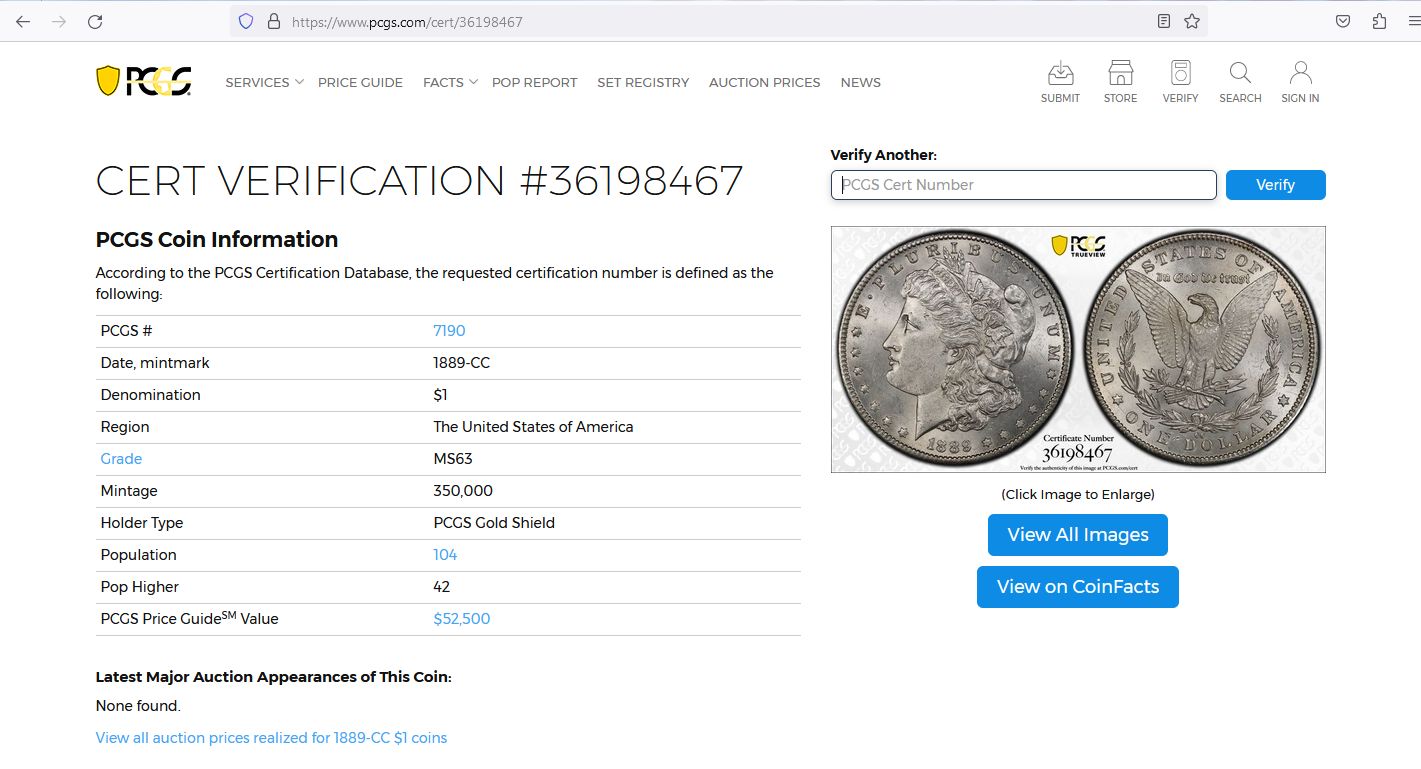Open the Store icon in header
Image resolution: width=1421 pixels, height=769 pixels.
click(x=1120, y=82)
